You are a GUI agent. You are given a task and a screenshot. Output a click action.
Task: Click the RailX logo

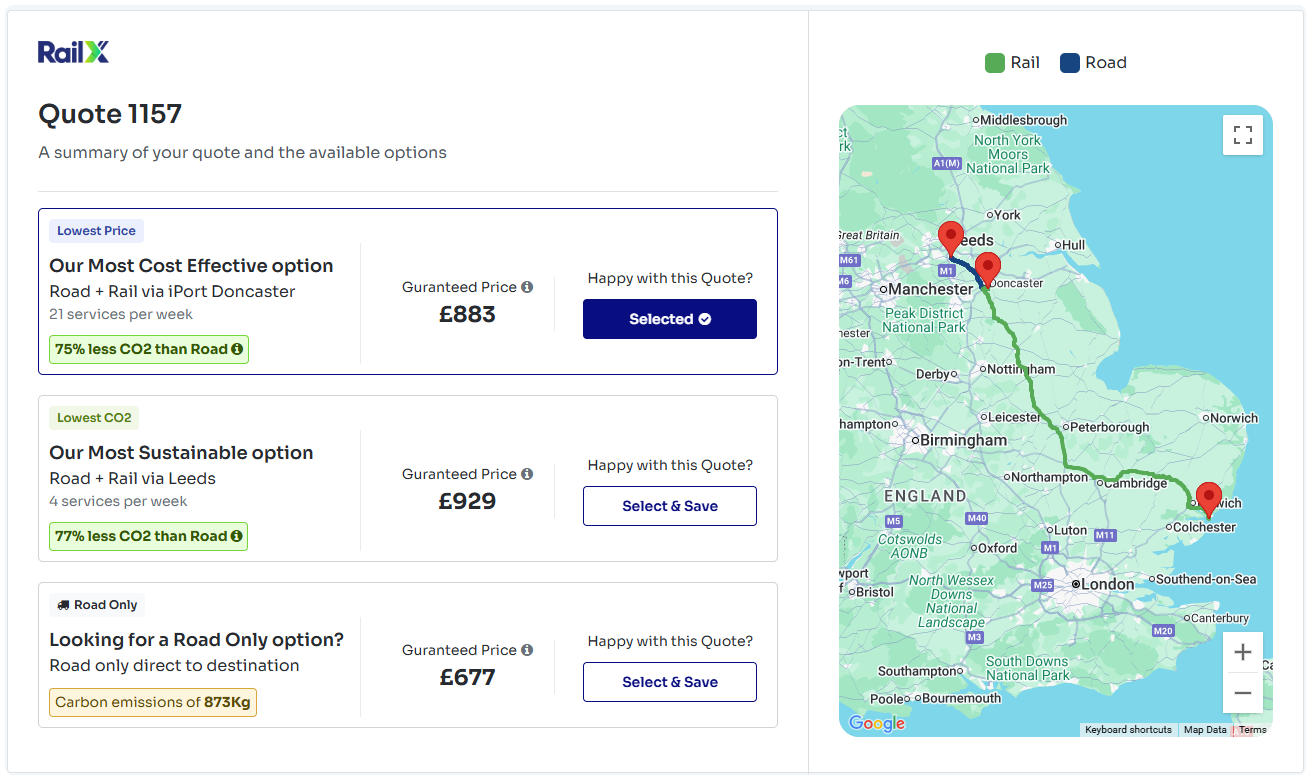[x=72, y=49]
